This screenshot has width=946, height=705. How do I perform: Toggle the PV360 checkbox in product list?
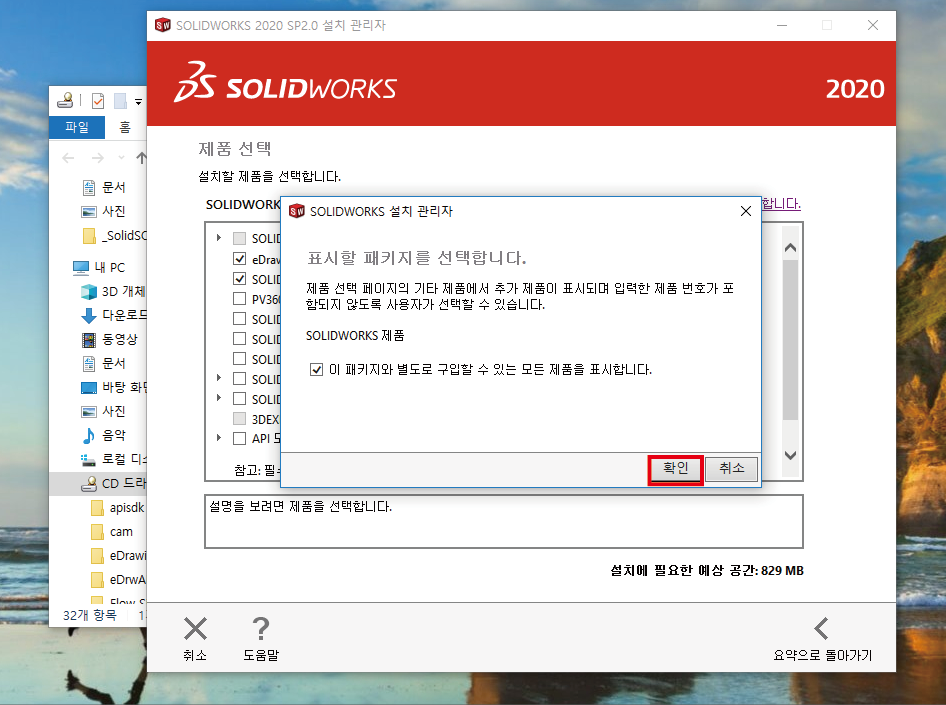[x=240, y=299]
